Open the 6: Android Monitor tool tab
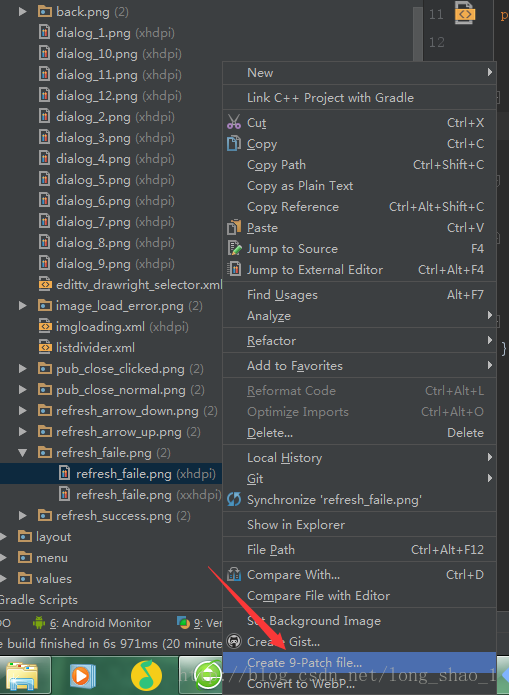The height and width of the screenshot is (695, 509). click(92, 622)
